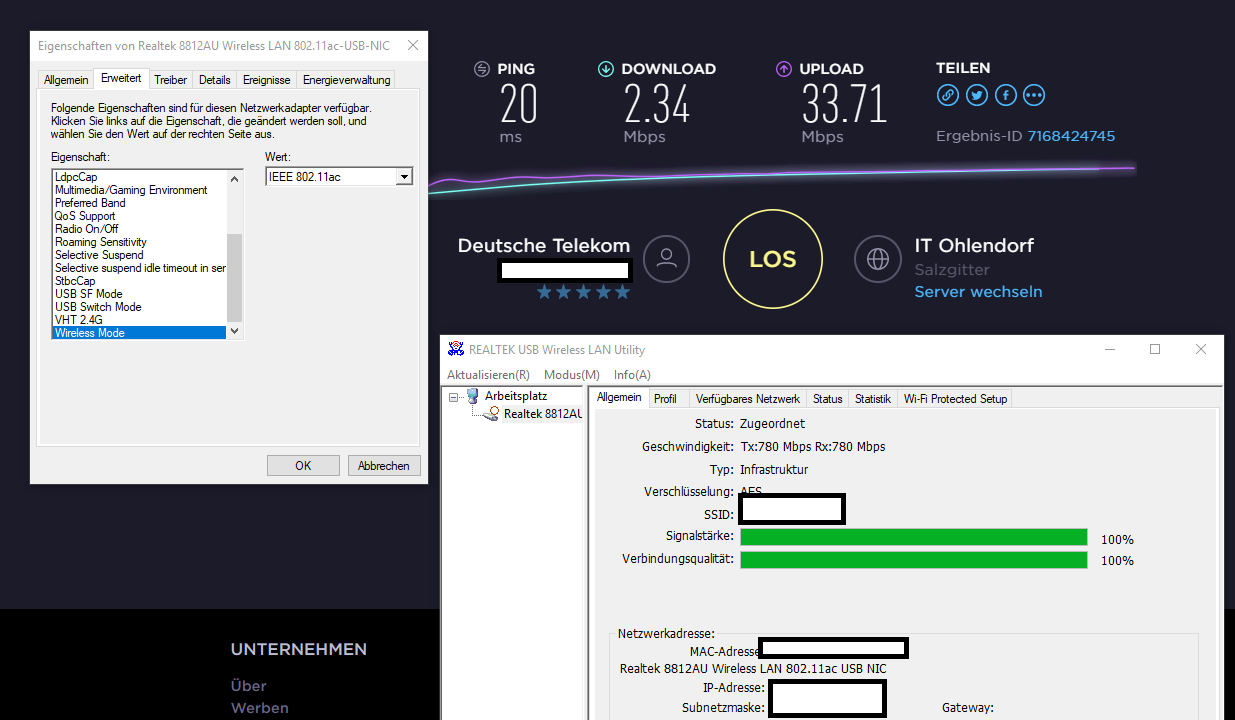
Task: Click the Arbeitsplatz computer icon in tree
Action: click(473, 396)
